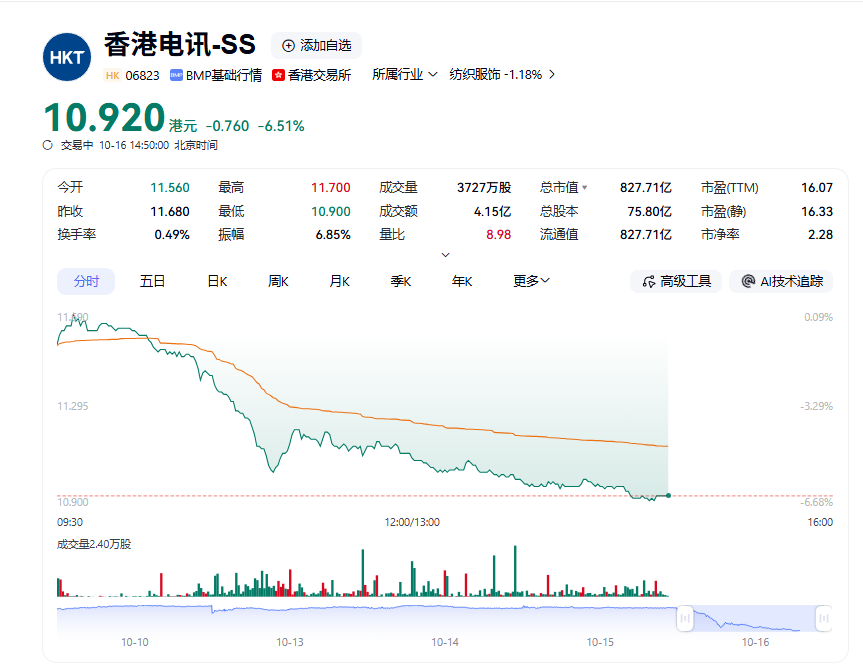
Task: Click the 今开 value 11.560
Action: [x=170, y=188]
